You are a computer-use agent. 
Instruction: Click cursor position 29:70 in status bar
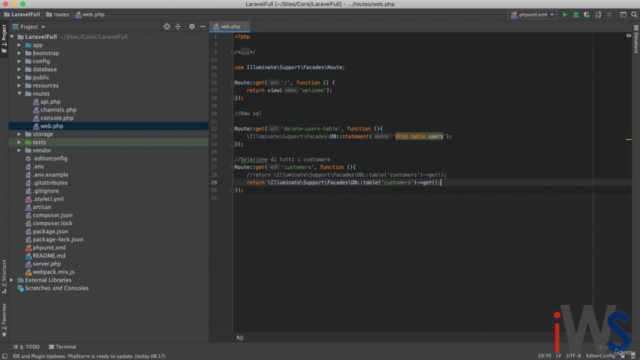(x=544, y=356)
